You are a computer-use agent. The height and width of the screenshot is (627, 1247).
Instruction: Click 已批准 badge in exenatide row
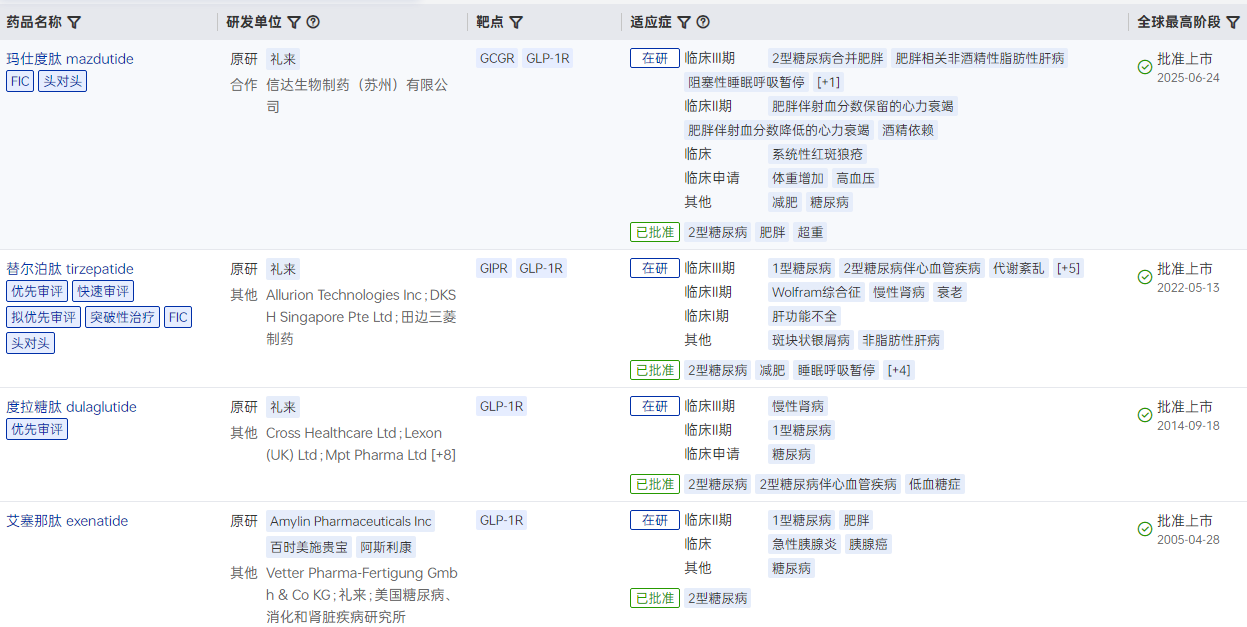pyautogui.click(x=655, y=598)
